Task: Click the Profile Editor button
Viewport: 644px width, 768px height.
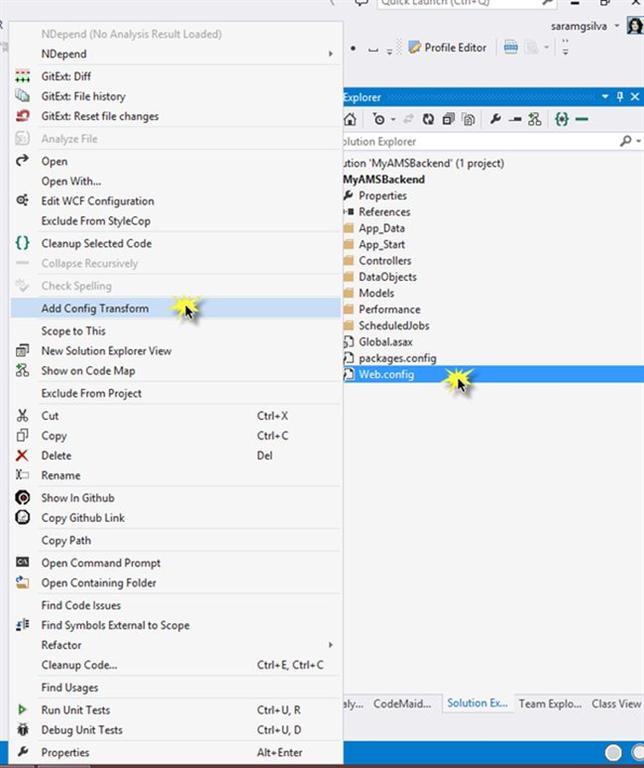Action: [448, 48]
